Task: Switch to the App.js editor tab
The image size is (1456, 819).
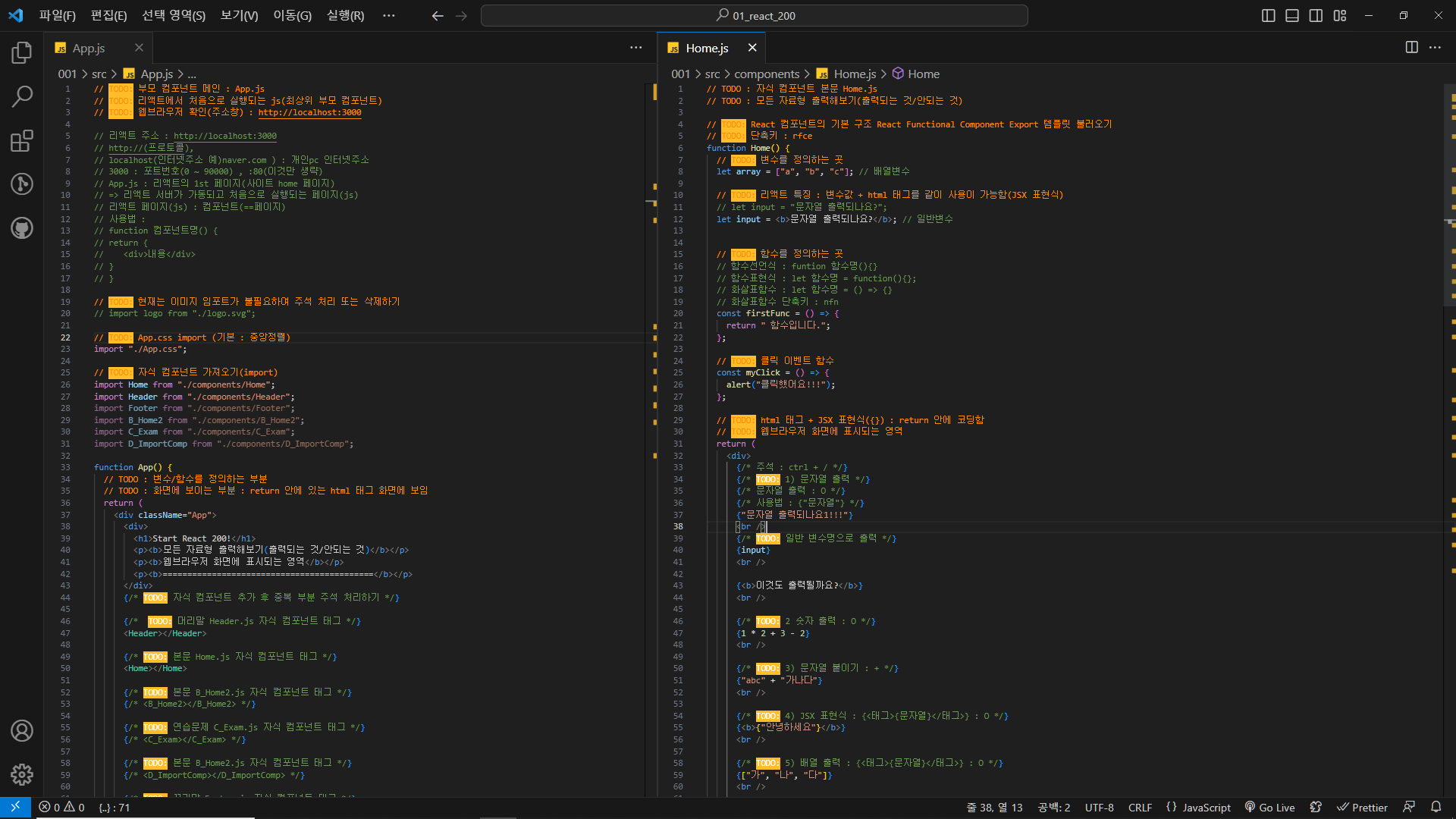Action: (89, 48)
